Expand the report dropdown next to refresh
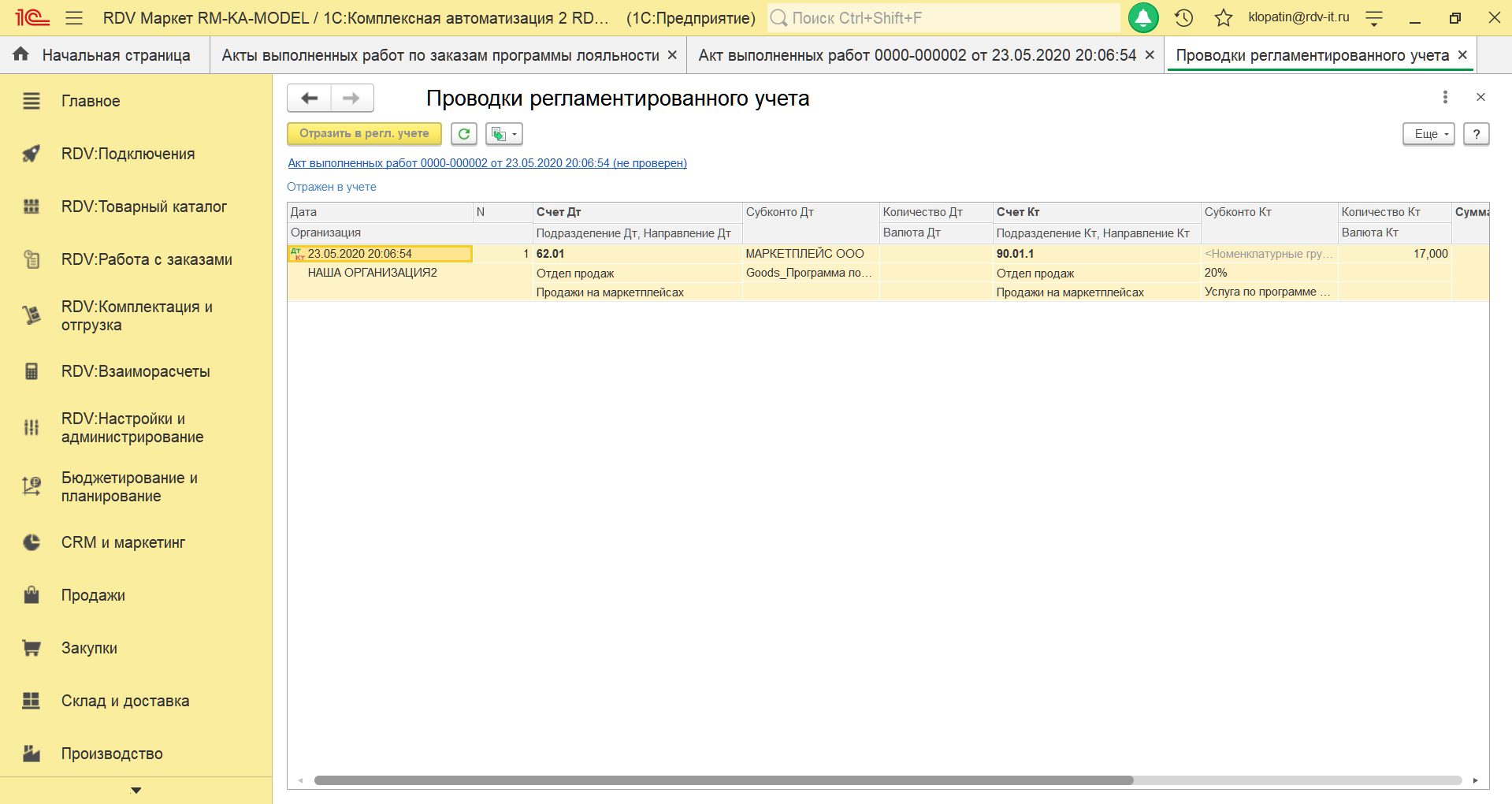The height and width of the screenshot is (804, 1512). pyautogui.click(x=504, y=134)
